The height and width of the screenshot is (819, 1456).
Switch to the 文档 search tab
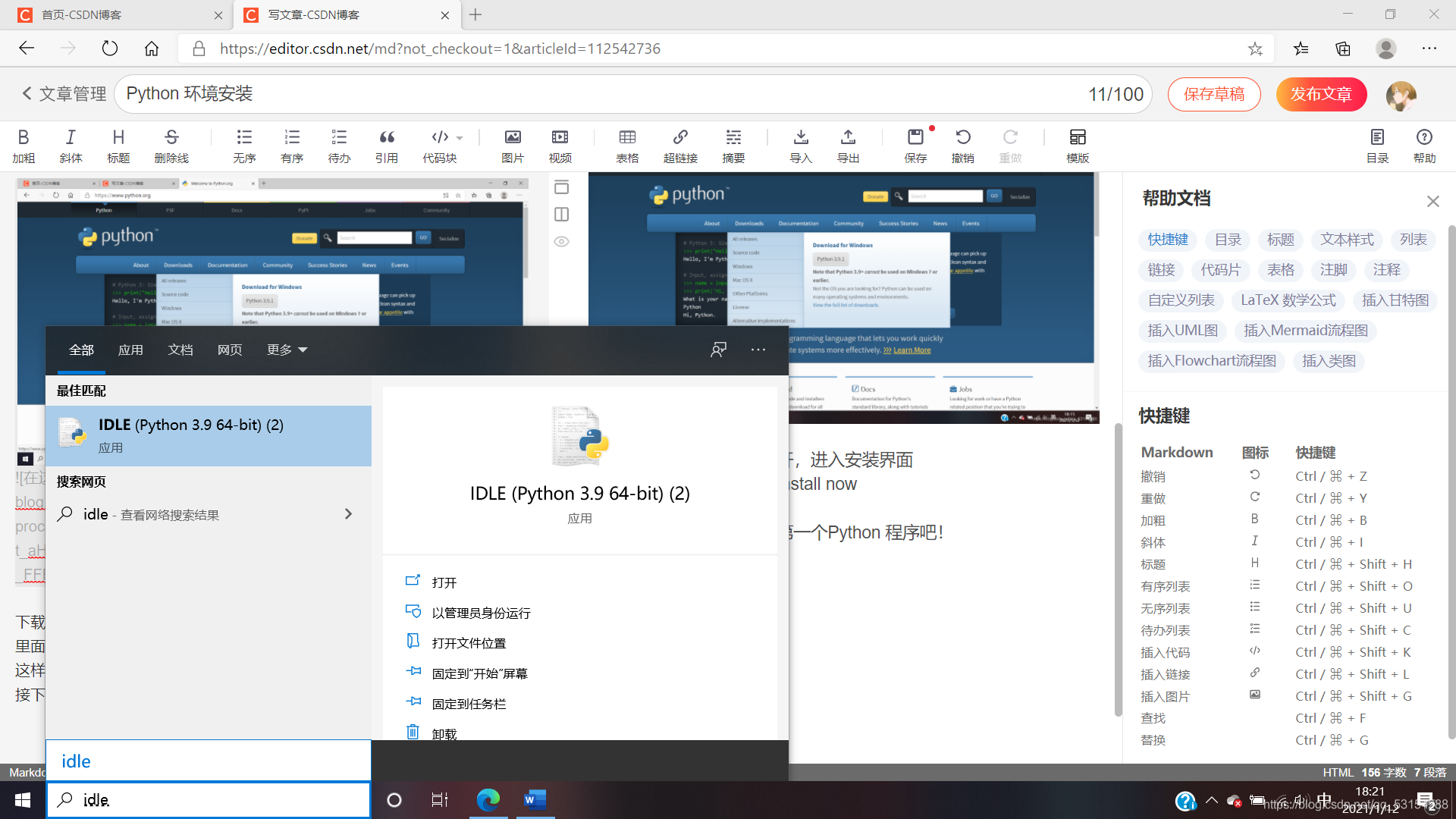pyautogui.click(x=180, y=350)
